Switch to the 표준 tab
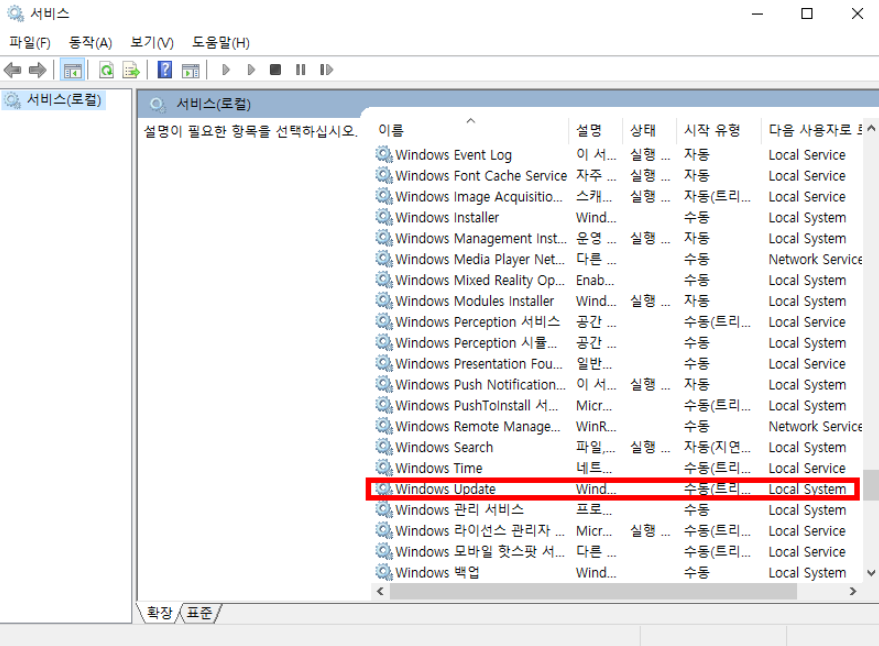This screenshot has width=879, height=646. tap(200, 613)
